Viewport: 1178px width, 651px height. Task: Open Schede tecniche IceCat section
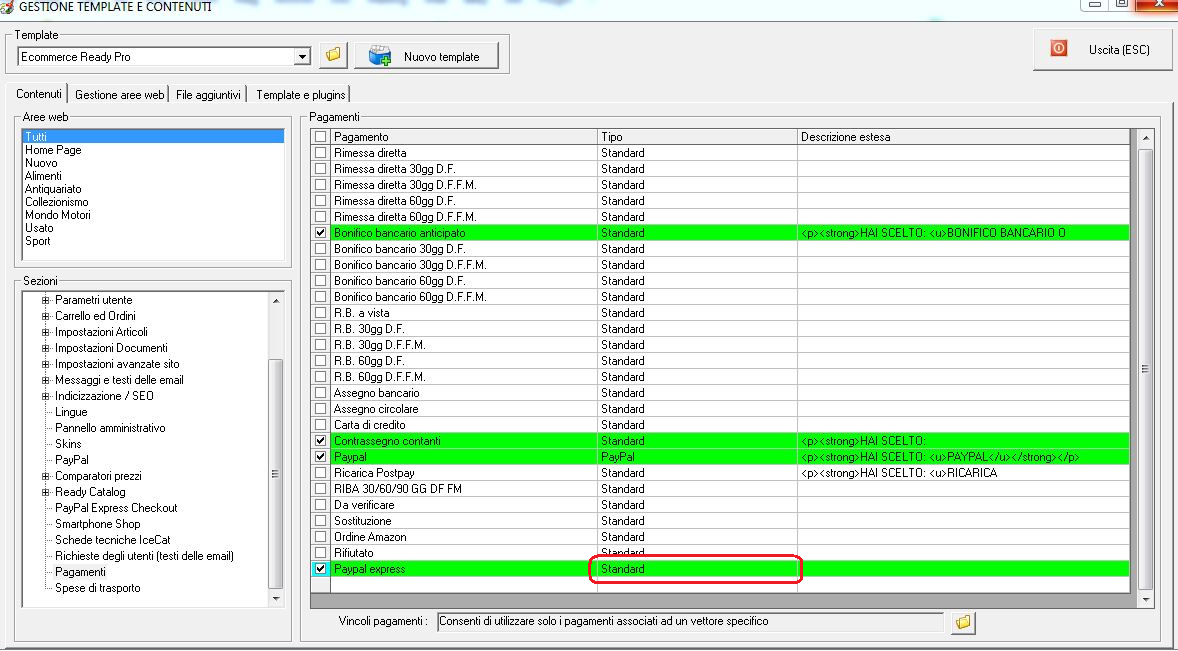coord(112,540)
